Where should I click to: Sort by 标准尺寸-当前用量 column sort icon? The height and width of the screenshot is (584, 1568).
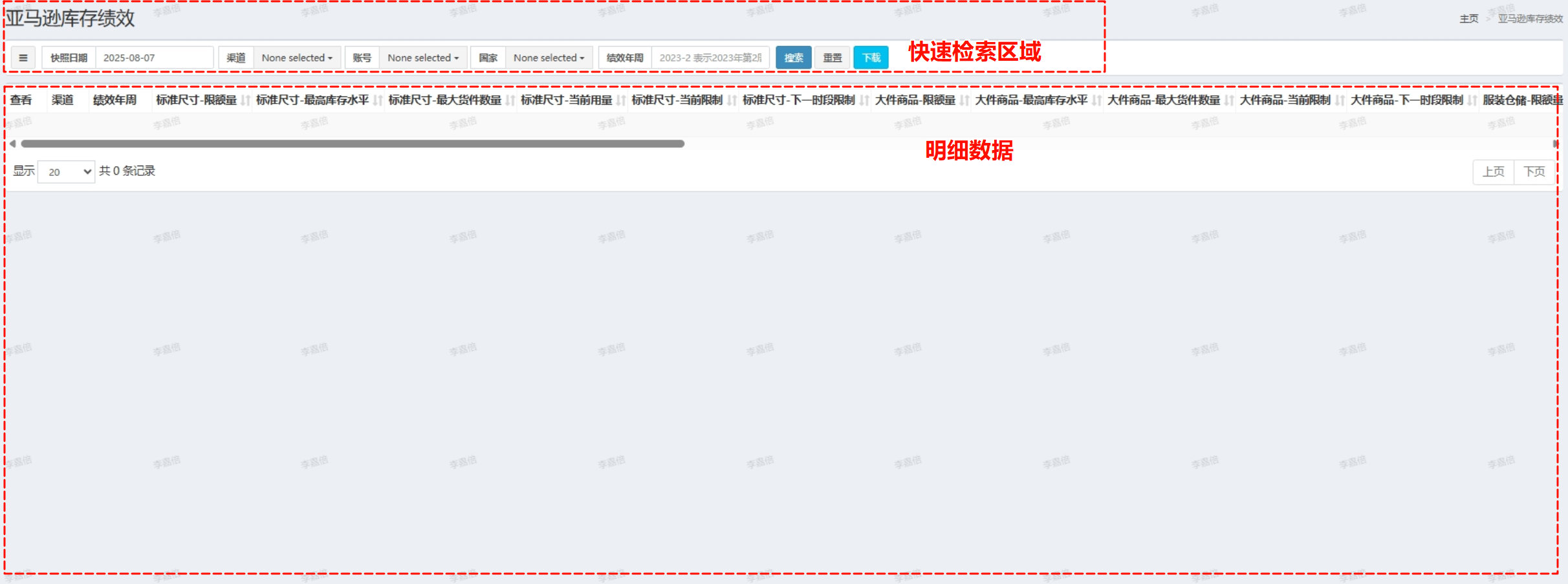coord(621,100)
